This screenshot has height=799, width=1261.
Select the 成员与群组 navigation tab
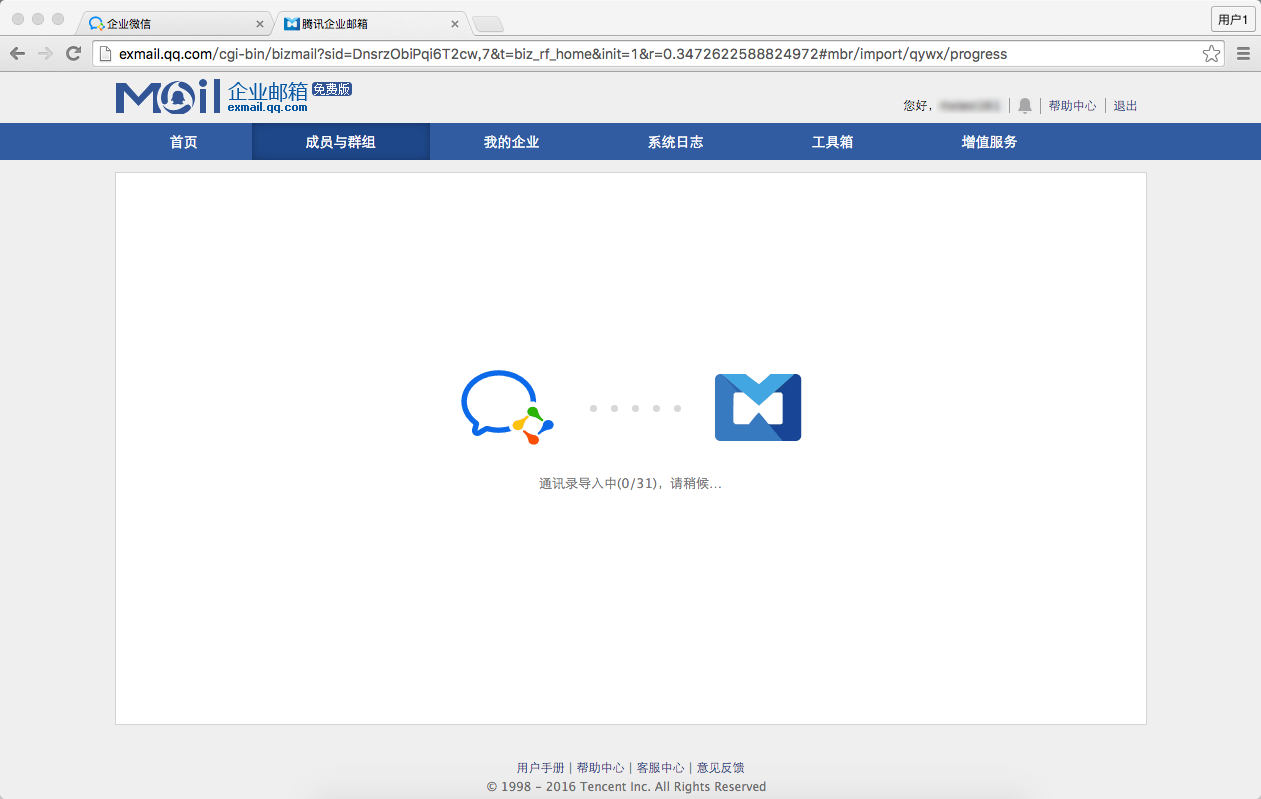pos(340,142)
